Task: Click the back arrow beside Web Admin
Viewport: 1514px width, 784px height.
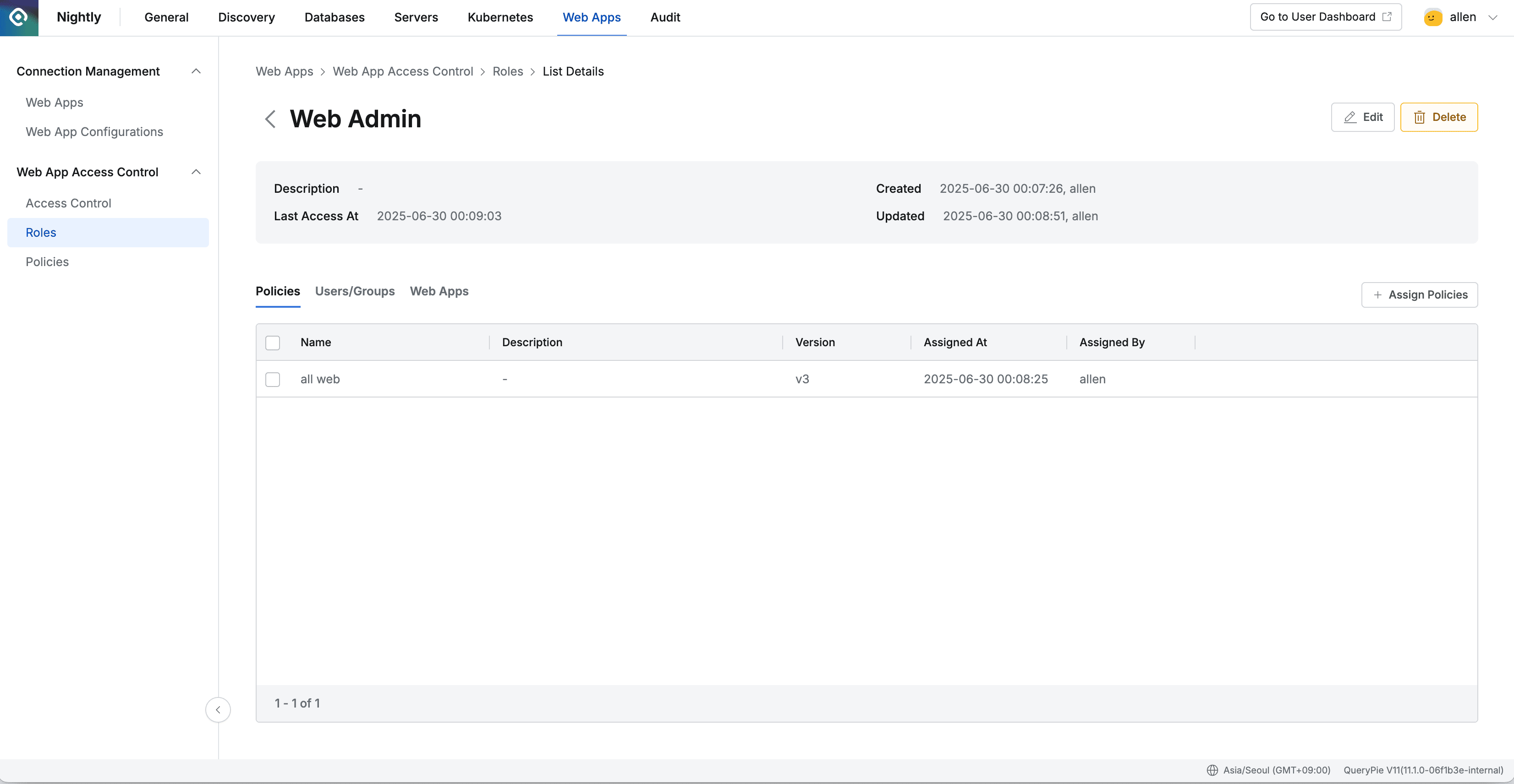Action: 270,119
